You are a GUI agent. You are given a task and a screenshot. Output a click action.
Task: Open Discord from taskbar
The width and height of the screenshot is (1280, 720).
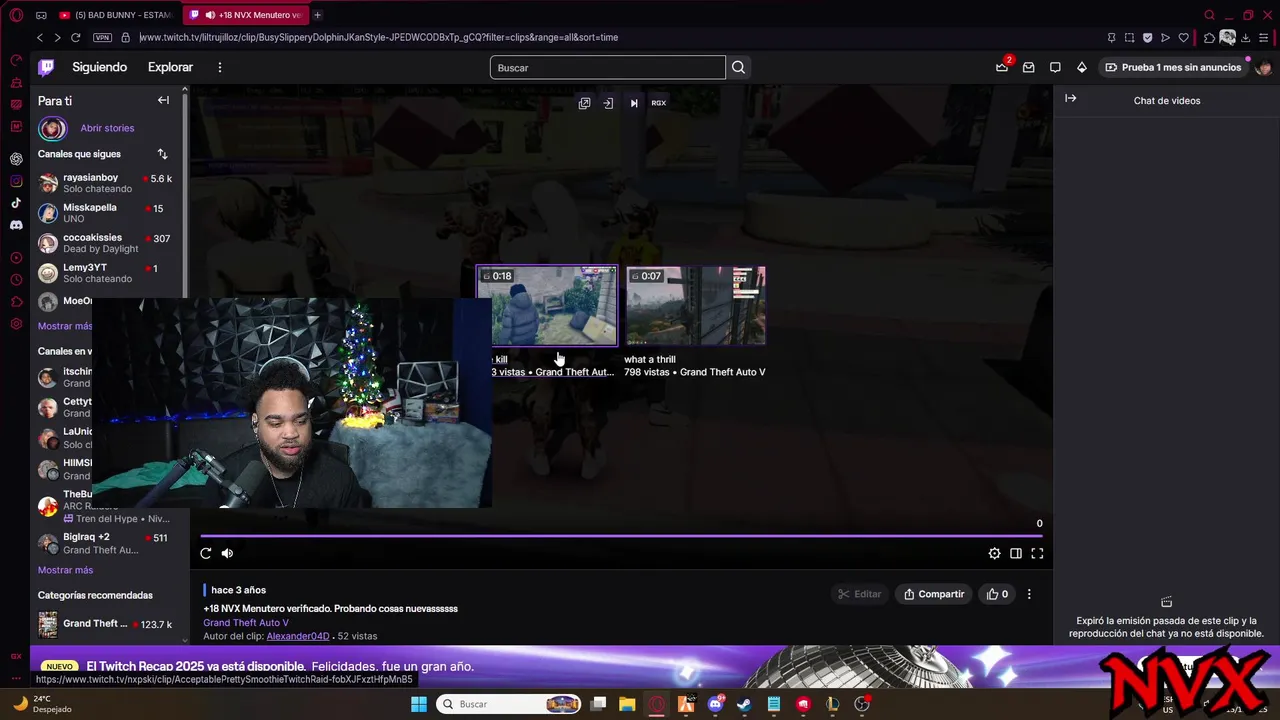click(x=715, y=704)
